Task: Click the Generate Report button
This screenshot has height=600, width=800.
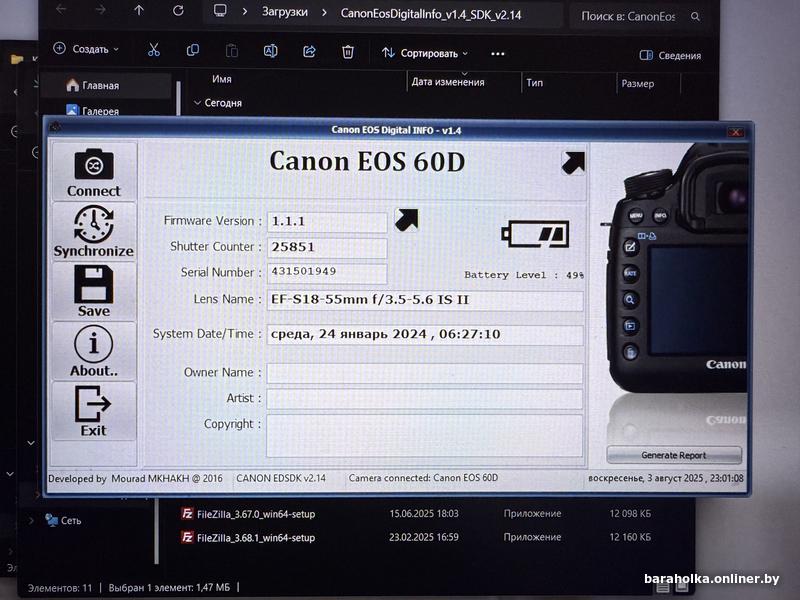Action: click(673, 455)
